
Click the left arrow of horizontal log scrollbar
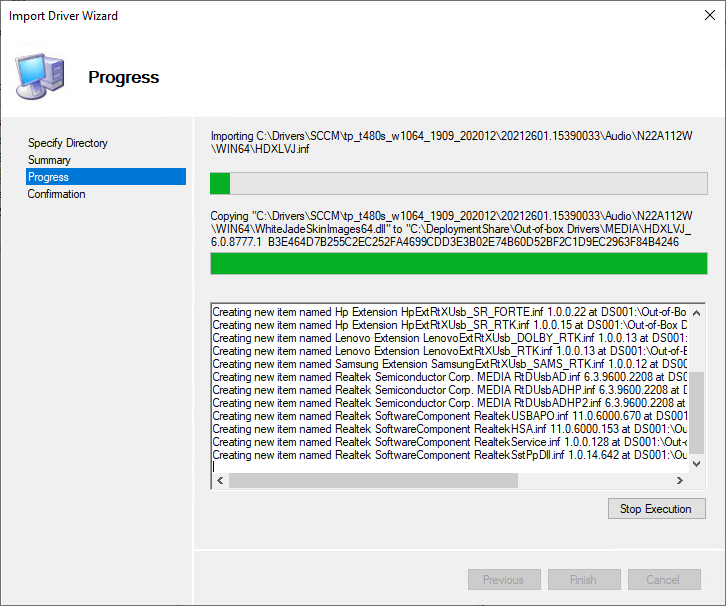coord(219,480)
